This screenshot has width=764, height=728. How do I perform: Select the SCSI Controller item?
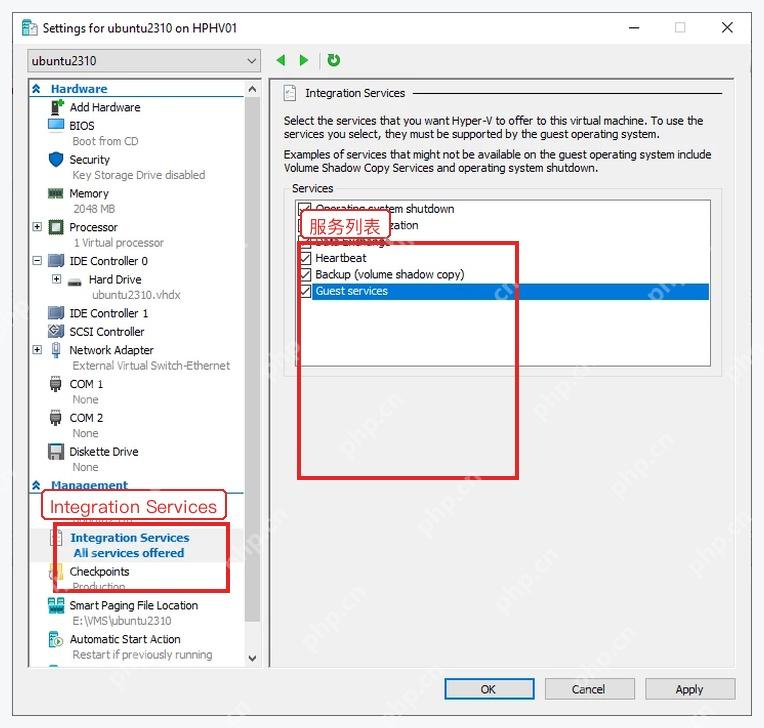107,332
